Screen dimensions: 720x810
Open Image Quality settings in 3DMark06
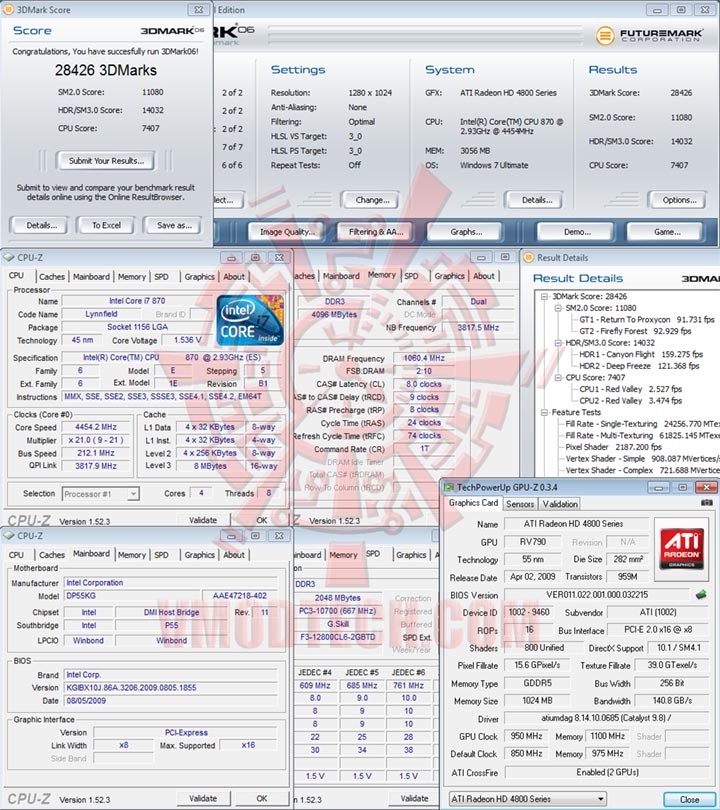coord(287,232)
